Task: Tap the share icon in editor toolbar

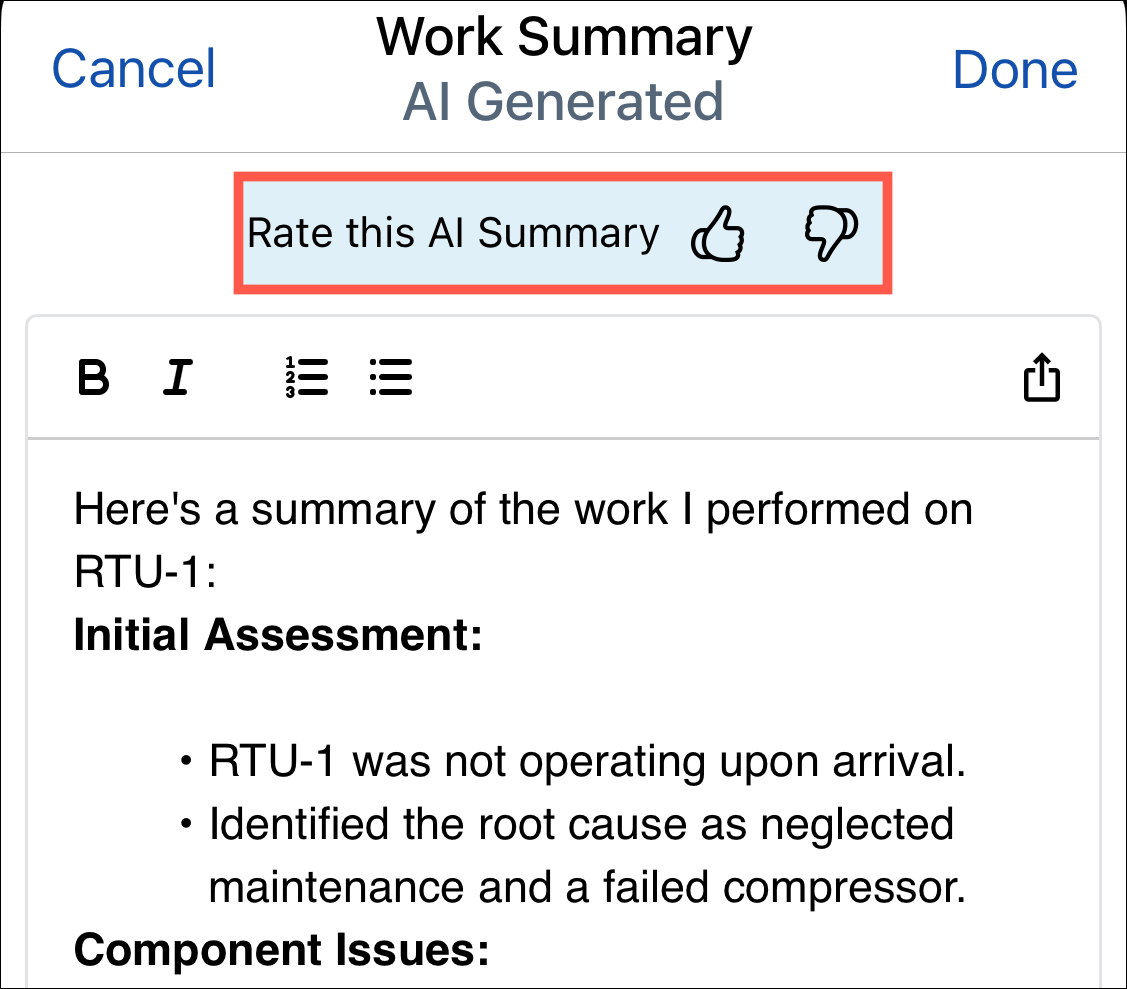Action: pos(1041,378)
